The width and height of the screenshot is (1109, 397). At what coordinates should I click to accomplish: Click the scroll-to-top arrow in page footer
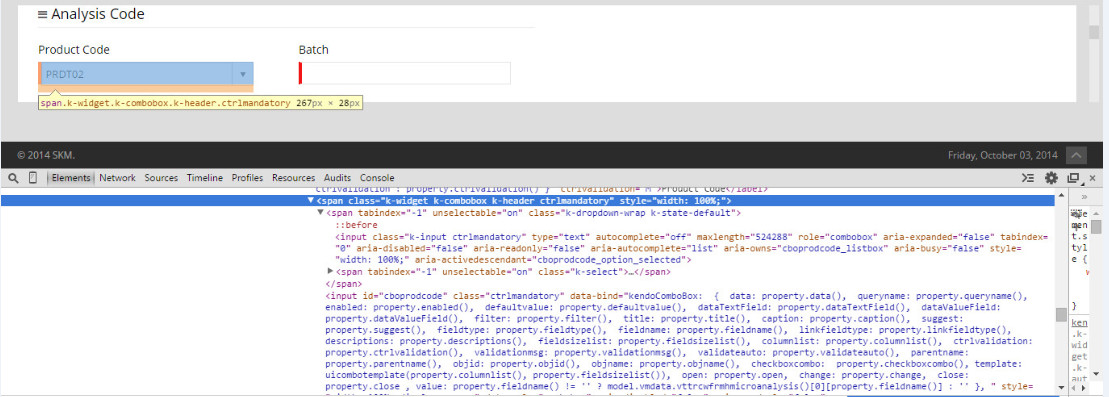[1076, 155]
